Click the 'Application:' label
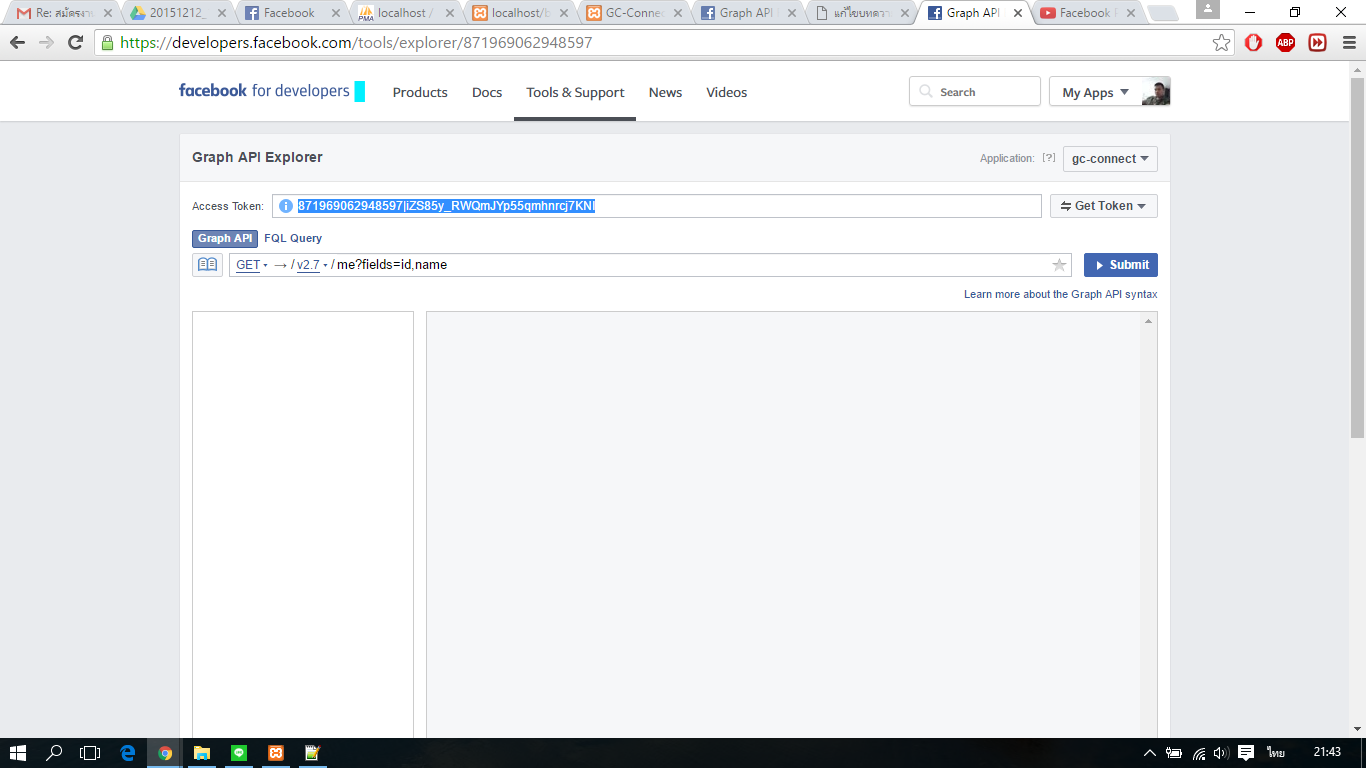 [x=1007, y=159]
